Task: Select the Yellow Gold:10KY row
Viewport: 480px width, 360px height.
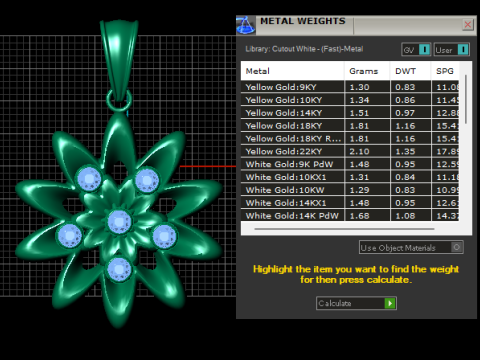Action: click(350, 100)
